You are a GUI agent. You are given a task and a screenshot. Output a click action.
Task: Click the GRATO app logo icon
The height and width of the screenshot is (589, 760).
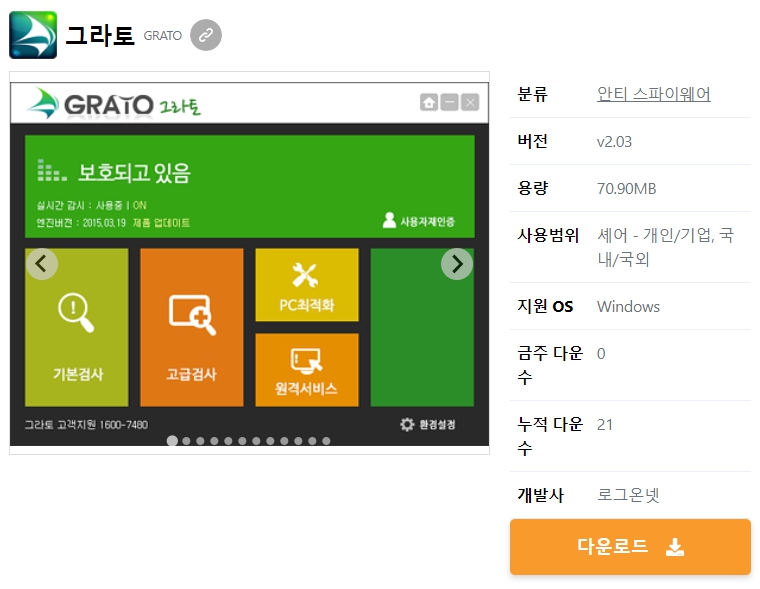pos(33,35)
